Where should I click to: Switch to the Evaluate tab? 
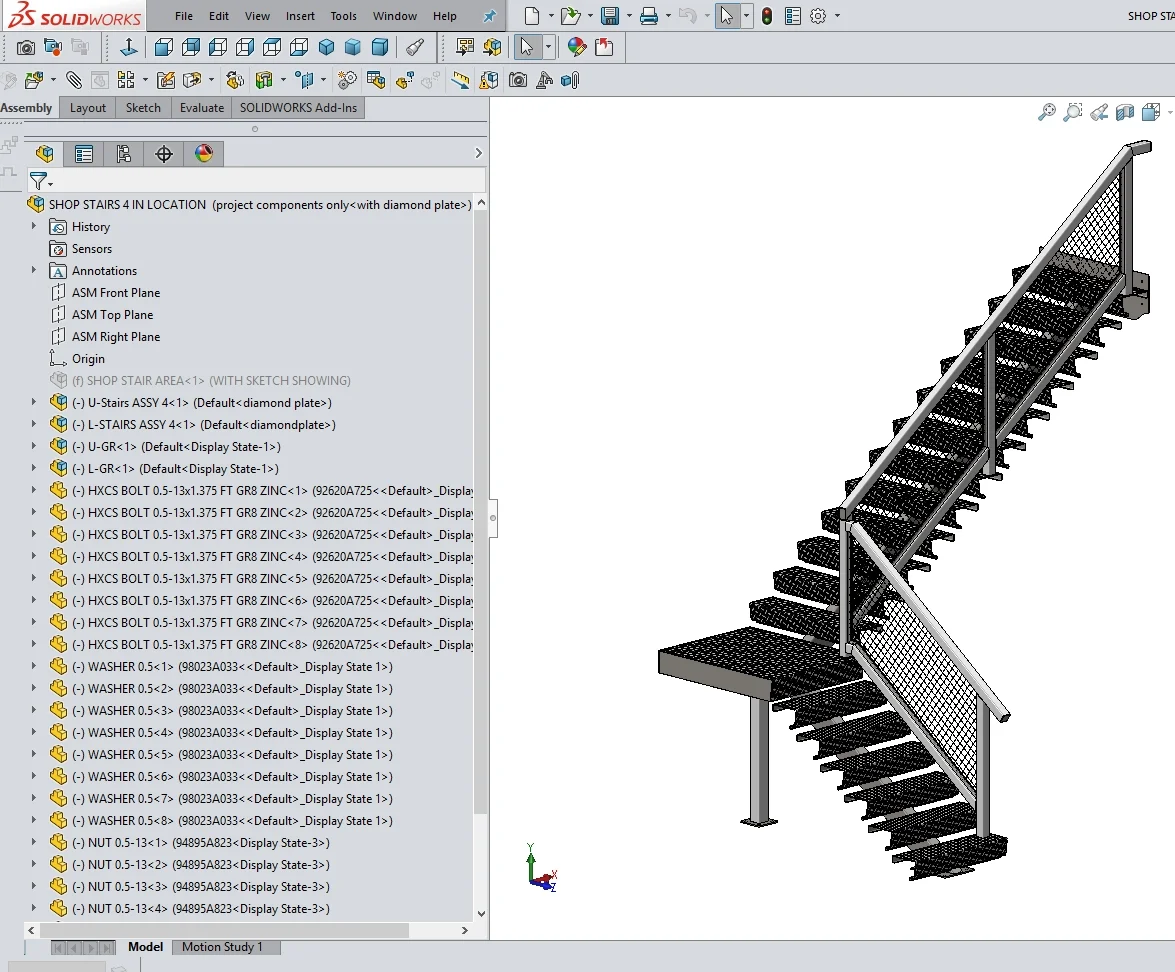pyautogui.click(x=202, y=108)
